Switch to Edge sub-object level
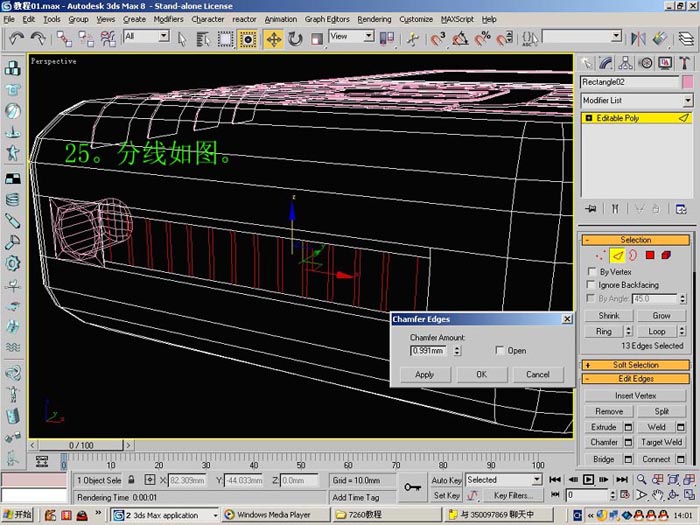The height and width of the screenshot is (525, 700). [617, 255]
